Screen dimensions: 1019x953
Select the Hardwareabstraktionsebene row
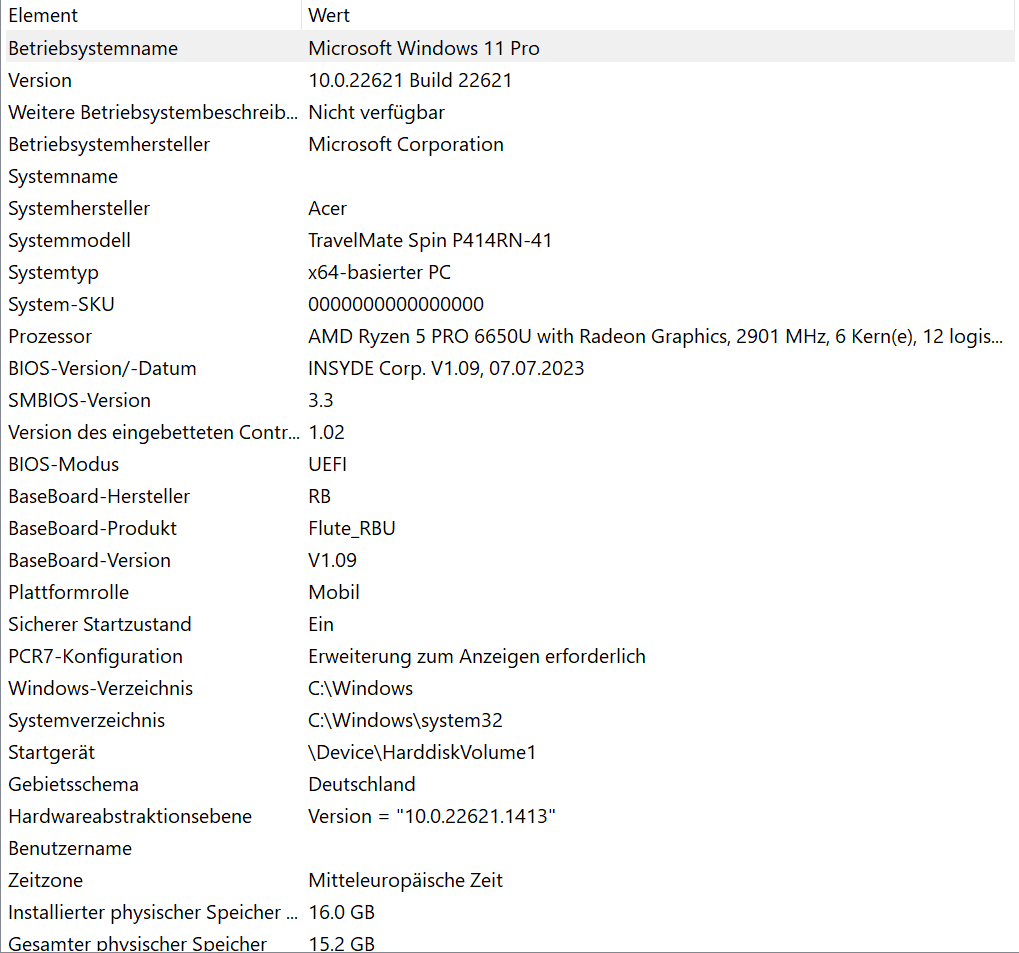(510, 816)
